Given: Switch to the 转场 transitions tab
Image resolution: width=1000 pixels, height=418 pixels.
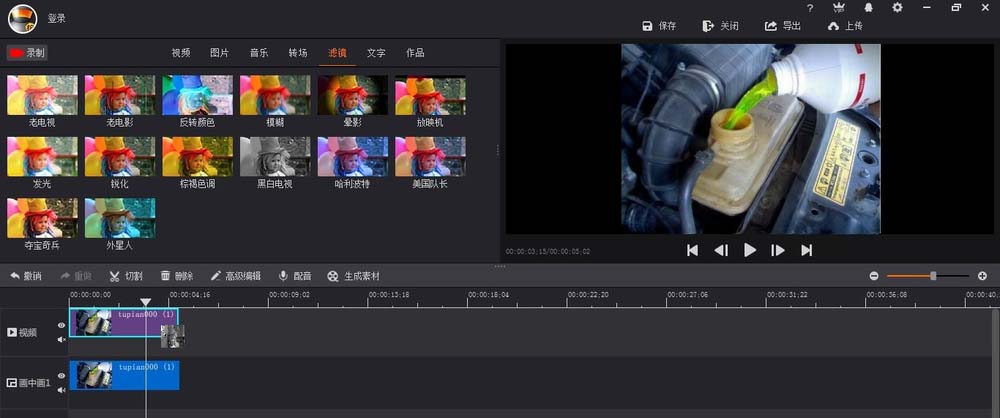Looking at the screenshot, I should click(x=298, y=53).
